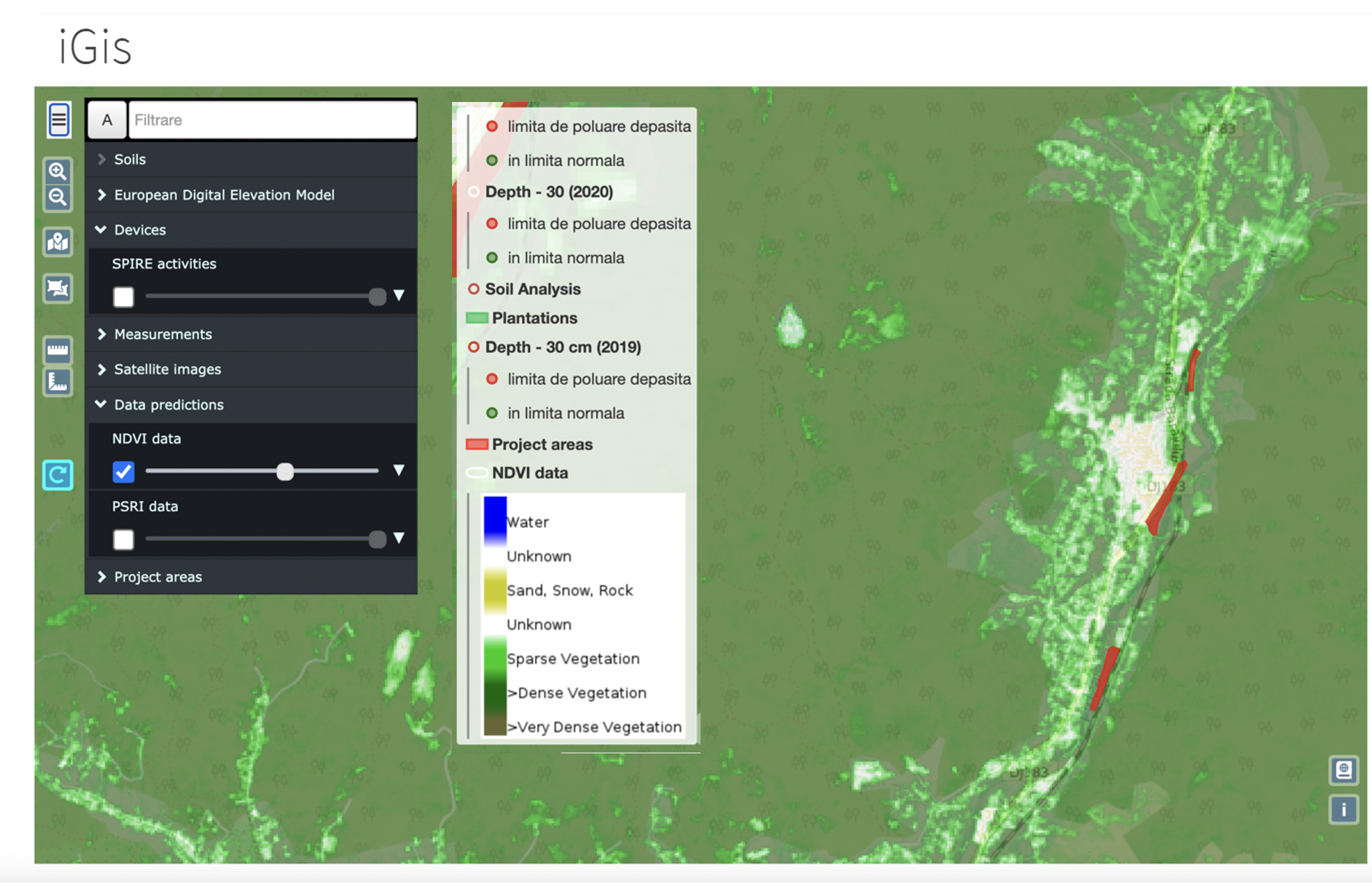Select the map extent capture tool
The height and width of the screenshot is (886, 1372).
pos(58,289)
